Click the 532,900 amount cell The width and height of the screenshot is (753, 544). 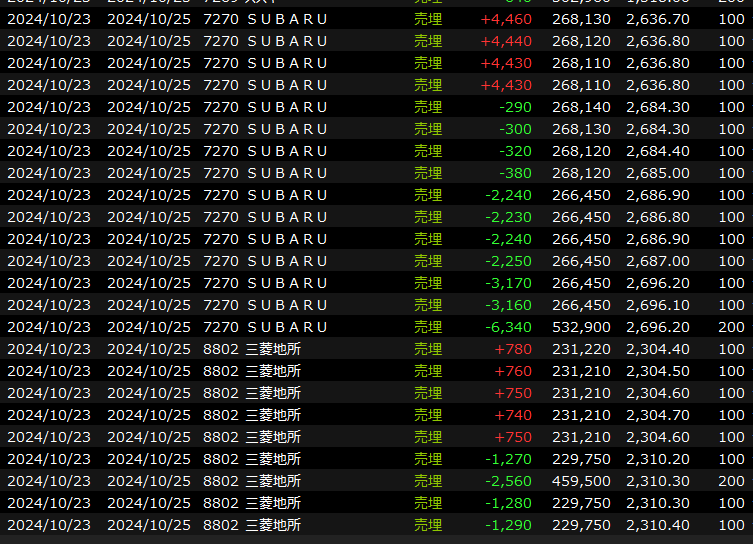tap(581, 327)
